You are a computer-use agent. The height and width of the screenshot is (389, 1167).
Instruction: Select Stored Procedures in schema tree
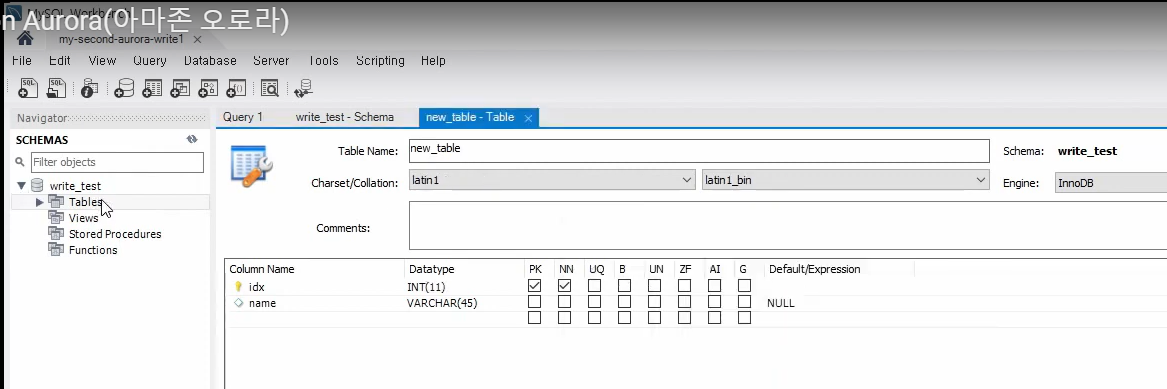(115, 234)
